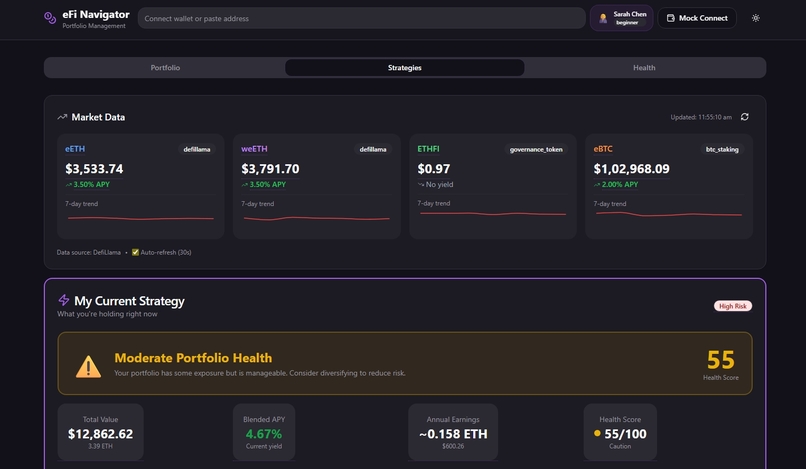Click the Market Data trend arrow icon
The width and height of the screenshot is (806, 469).
(62, 117)
